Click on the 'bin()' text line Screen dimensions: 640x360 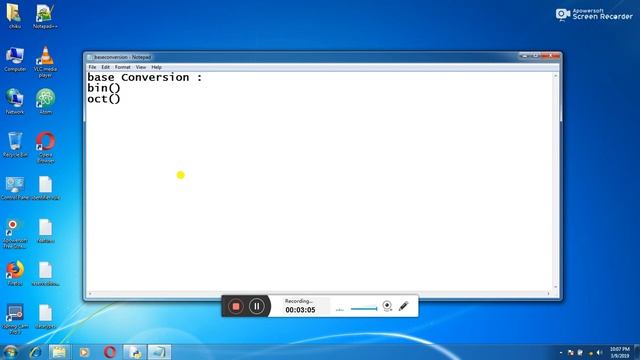click(104, 88)
